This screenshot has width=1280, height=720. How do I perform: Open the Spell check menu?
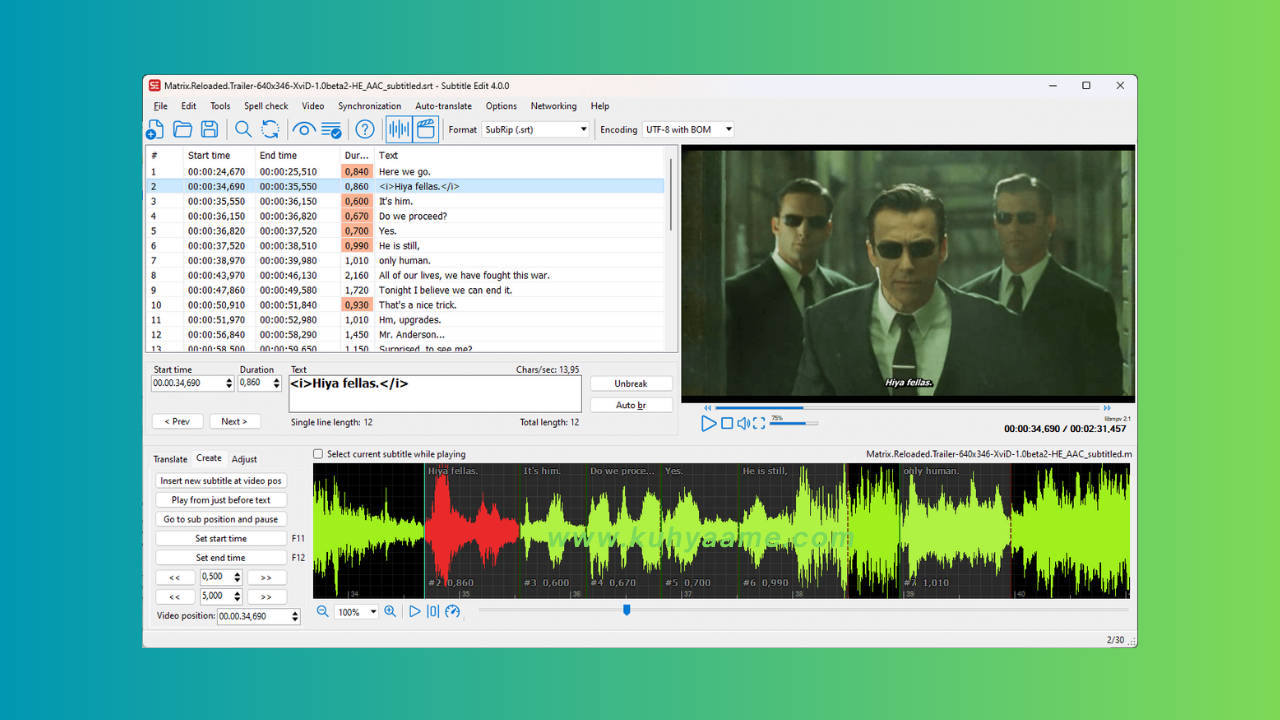coord(266,106)
